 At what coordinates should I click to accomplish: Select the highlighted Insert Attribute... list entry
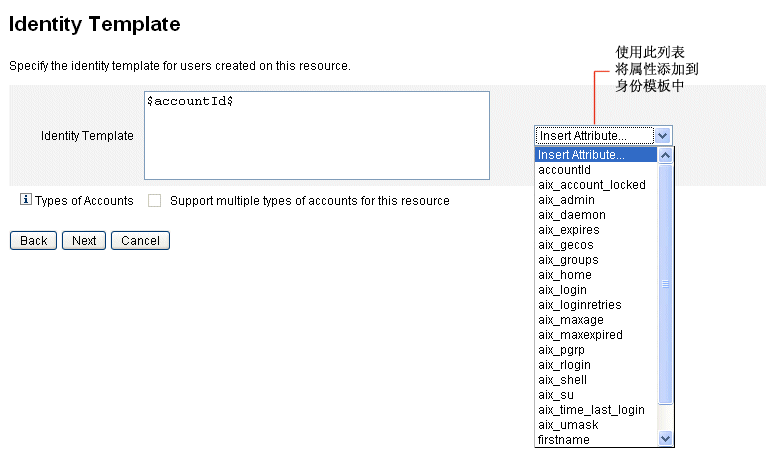596,154
